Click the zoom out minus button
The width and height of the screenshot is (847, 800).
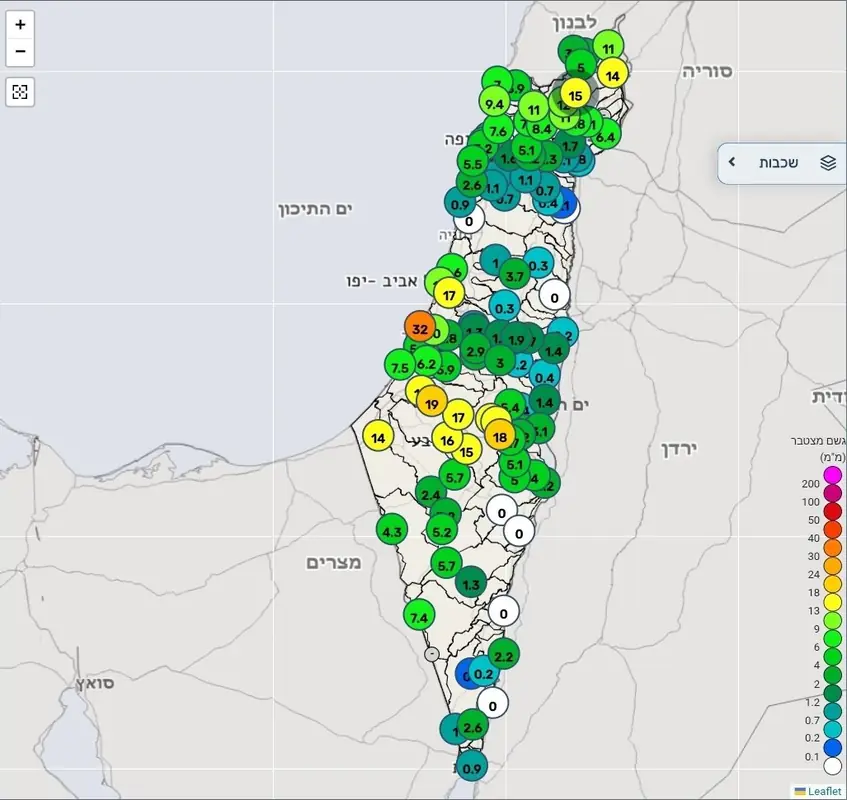point(20,52)
